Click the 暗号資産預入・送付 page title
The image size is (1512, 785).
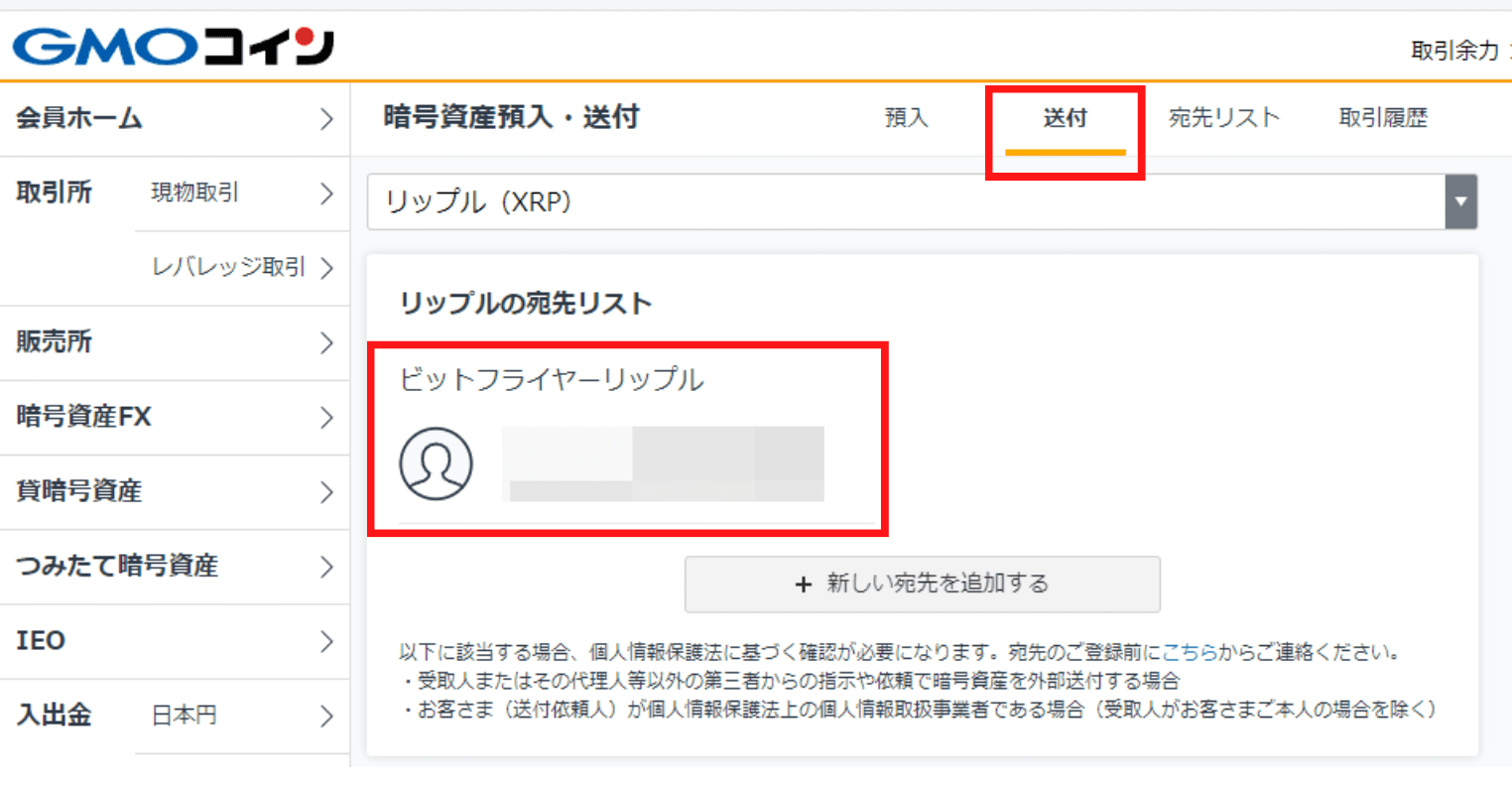[511, 117]
